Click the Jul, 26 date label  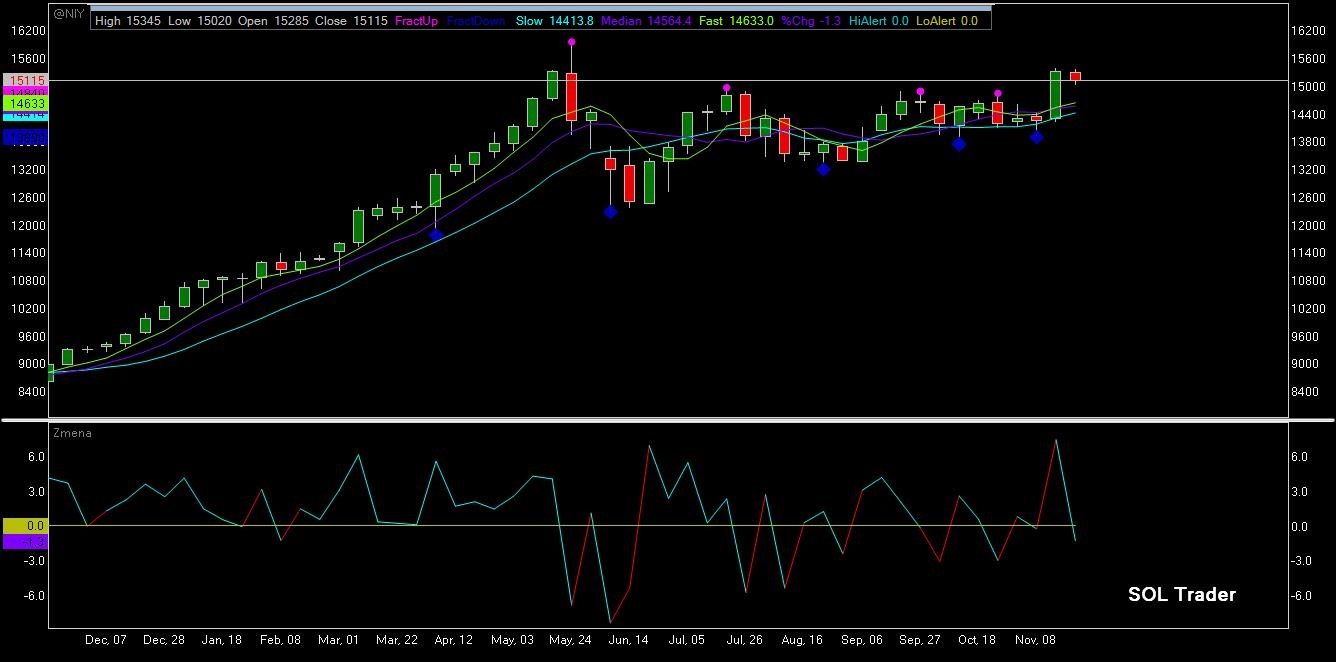[746, 640]
